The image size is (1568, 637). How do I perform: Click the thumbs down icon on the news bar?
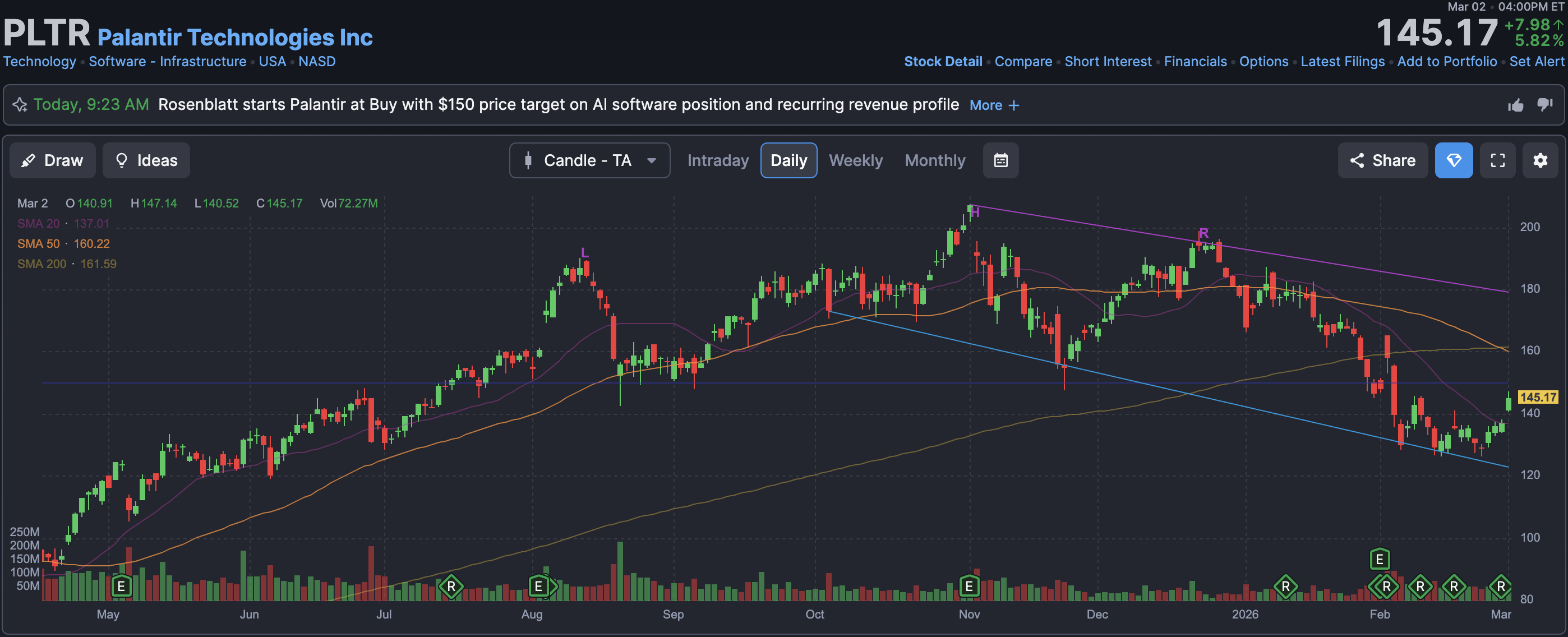tap(1544, 105)
